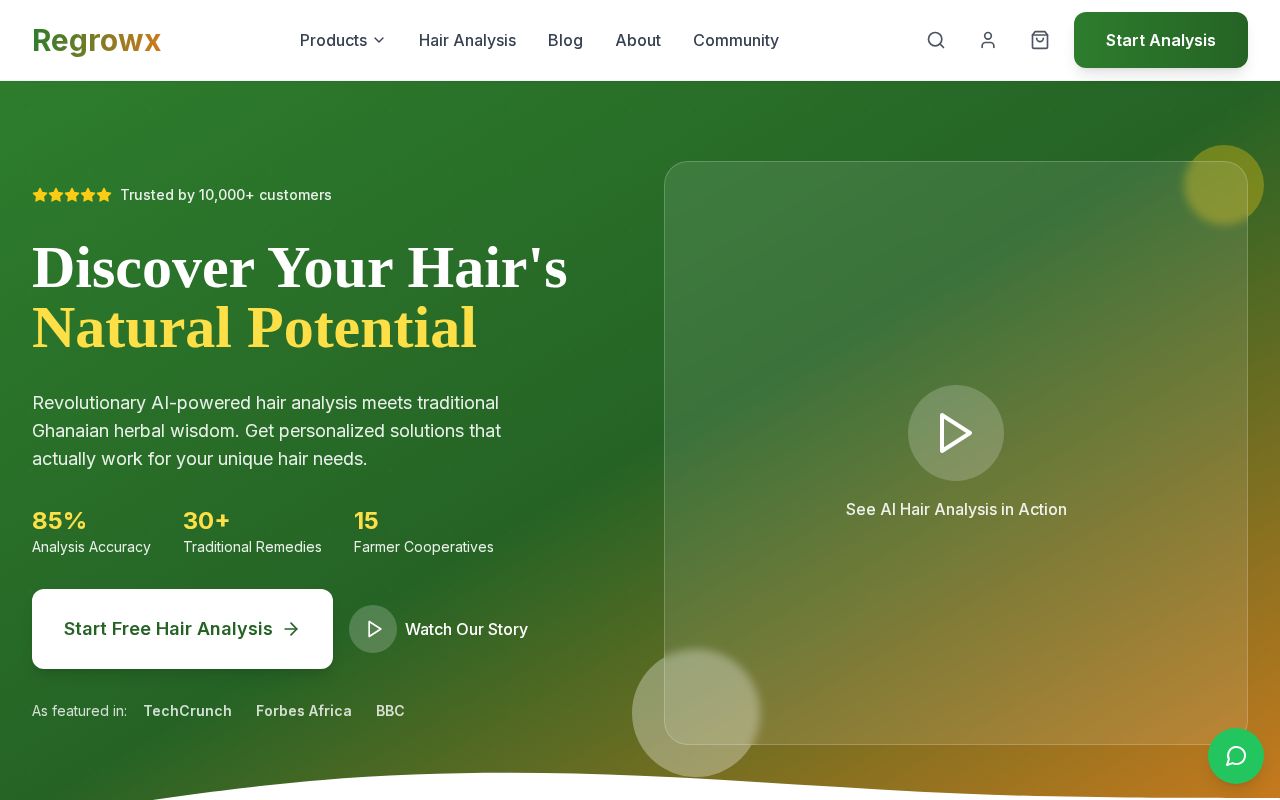
Task: Open the shopping bag cart icon
Action: pyautogui.click(x=1040, y=40)
